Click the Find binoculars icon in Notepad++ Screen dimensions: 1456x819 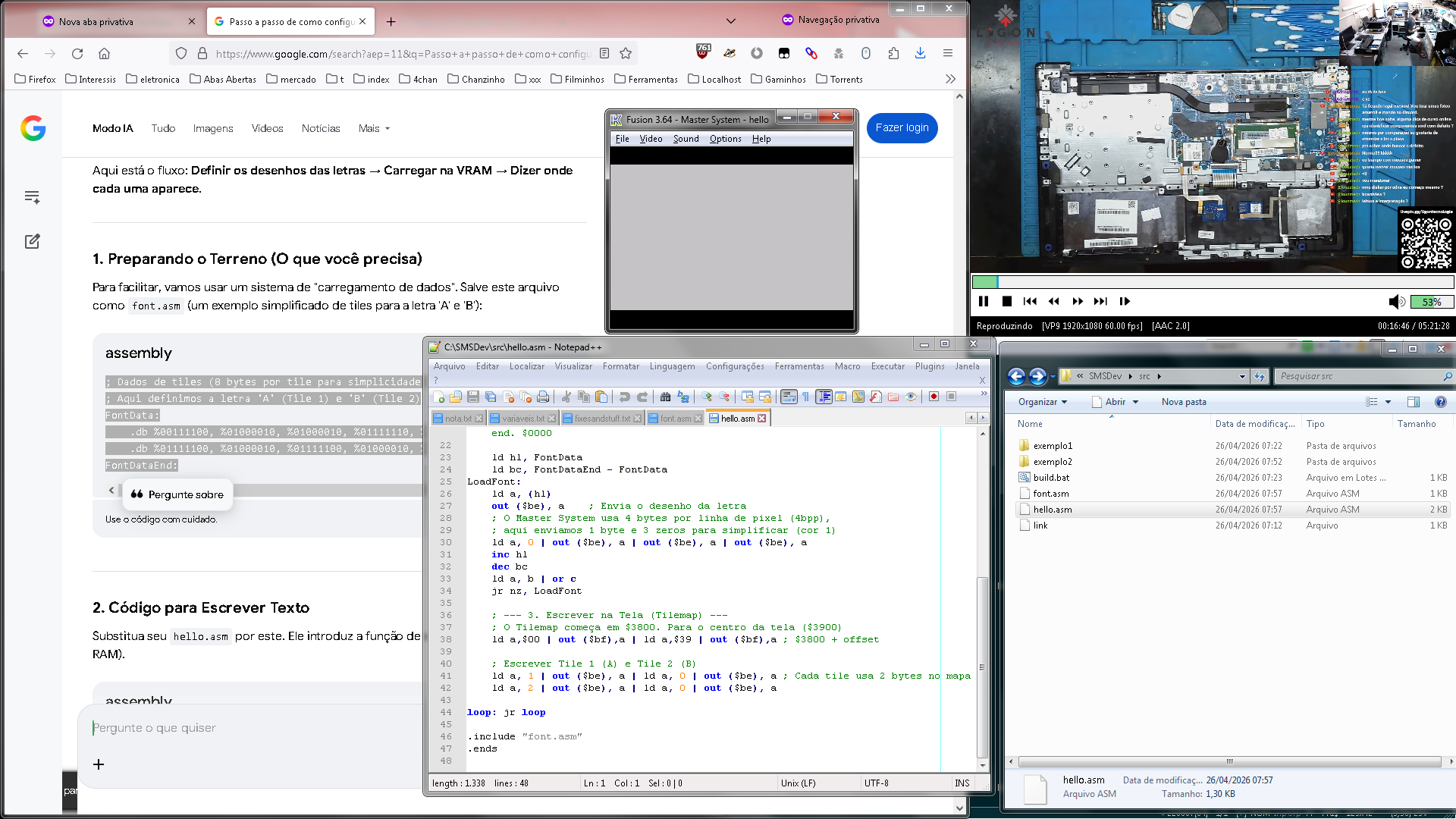tap(665, 397)
